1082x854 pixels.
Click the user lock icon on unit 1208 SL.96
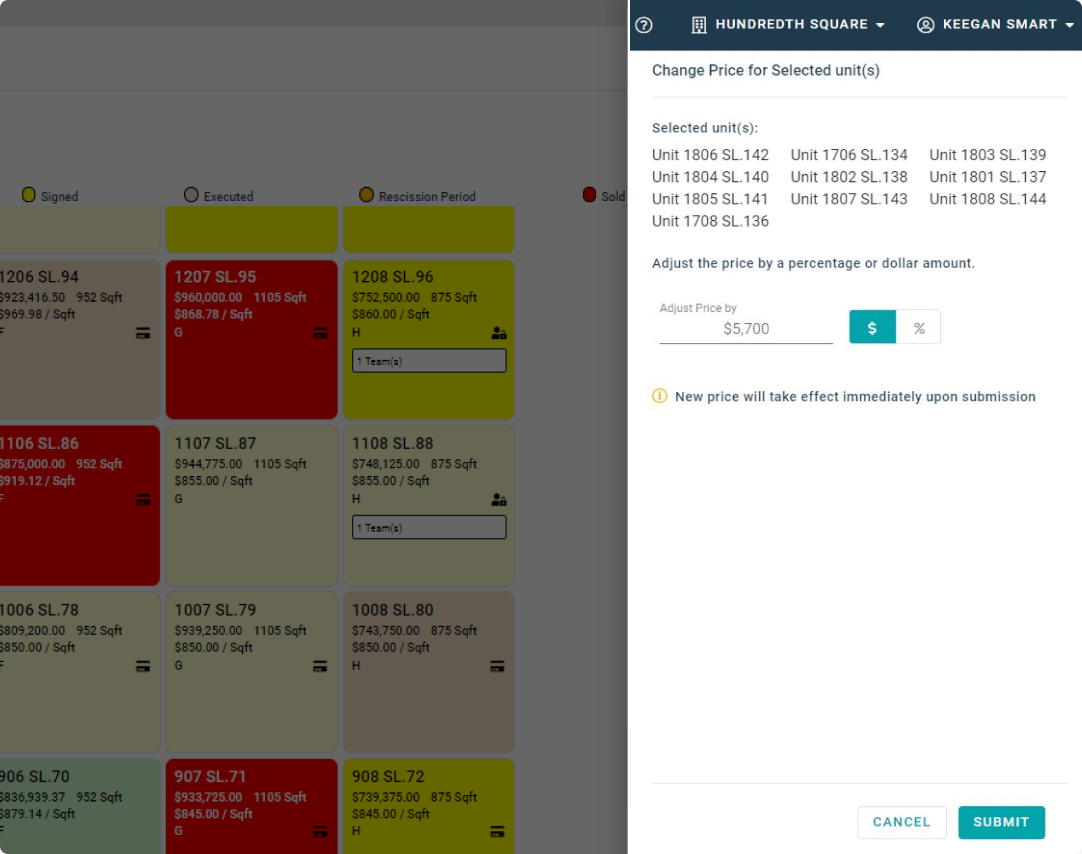tap(498, 333)
